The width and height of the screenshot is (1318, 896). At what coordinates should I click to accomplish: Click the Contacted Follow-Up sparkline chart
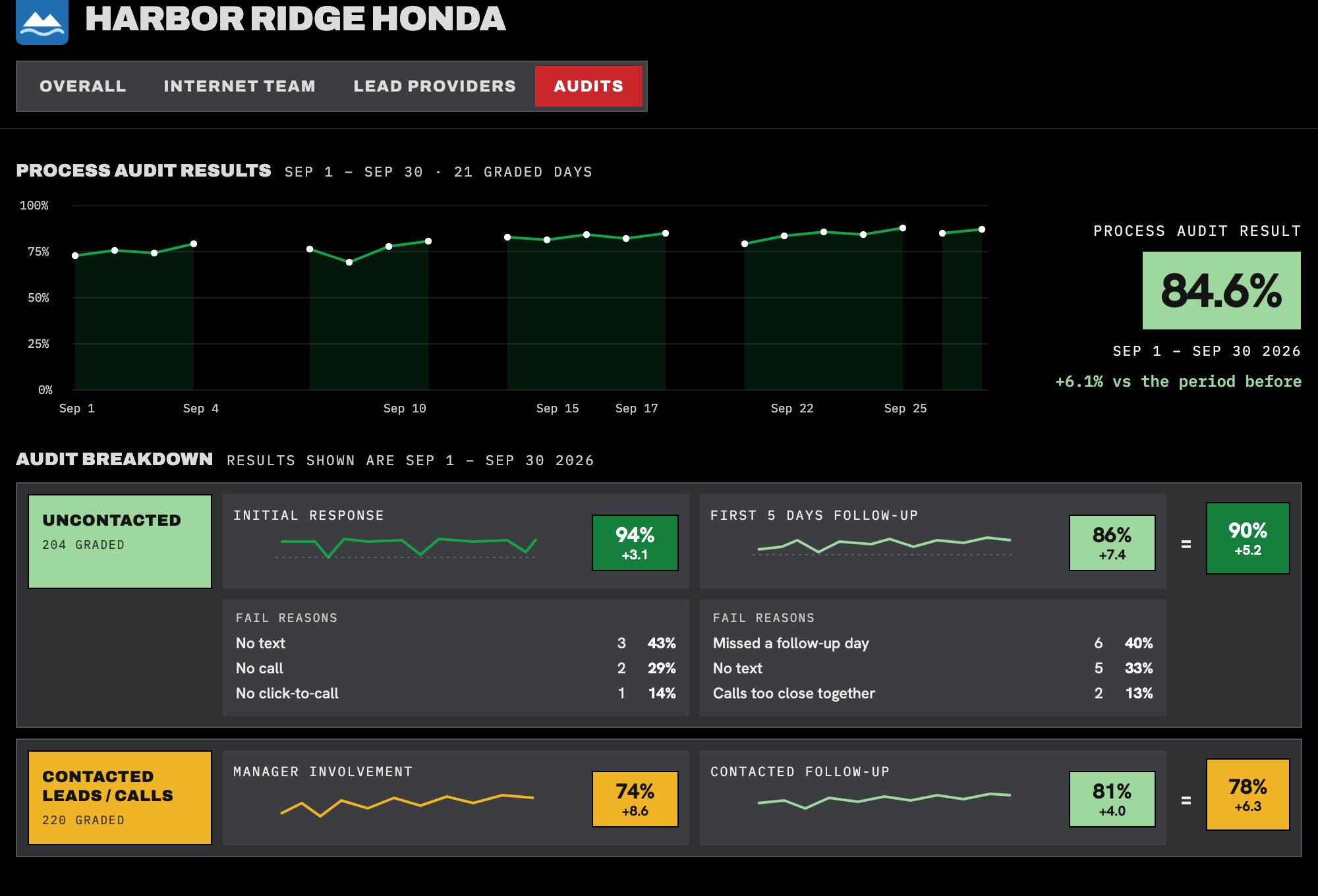tap(883, 800)
